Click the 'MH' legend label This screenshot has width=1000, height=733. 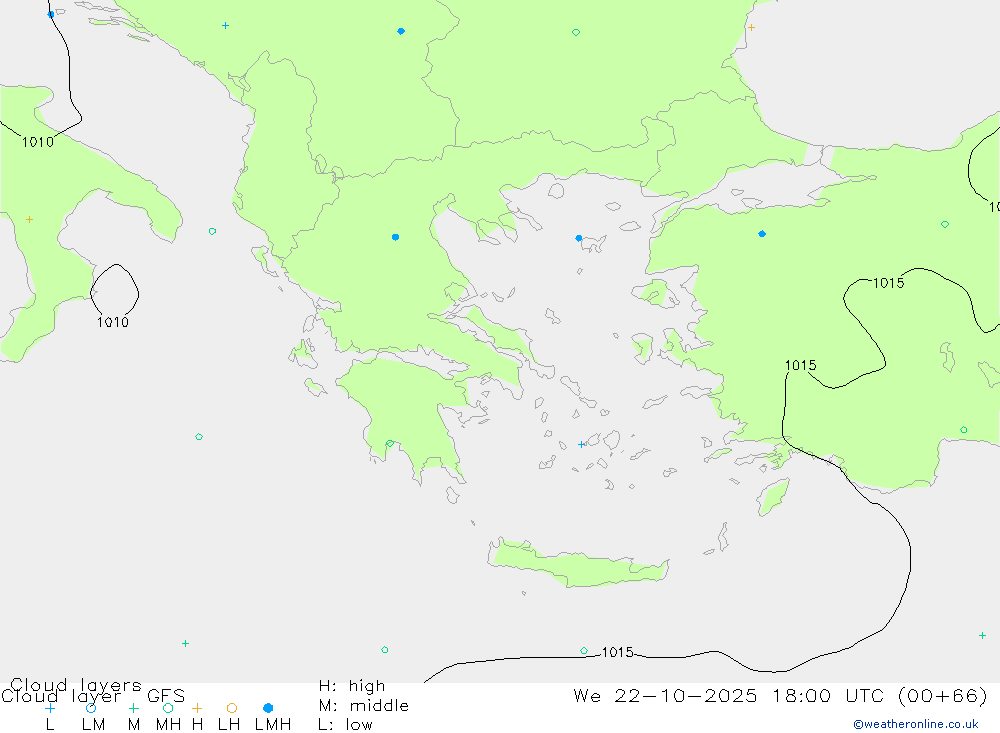(x=168, y=725)
